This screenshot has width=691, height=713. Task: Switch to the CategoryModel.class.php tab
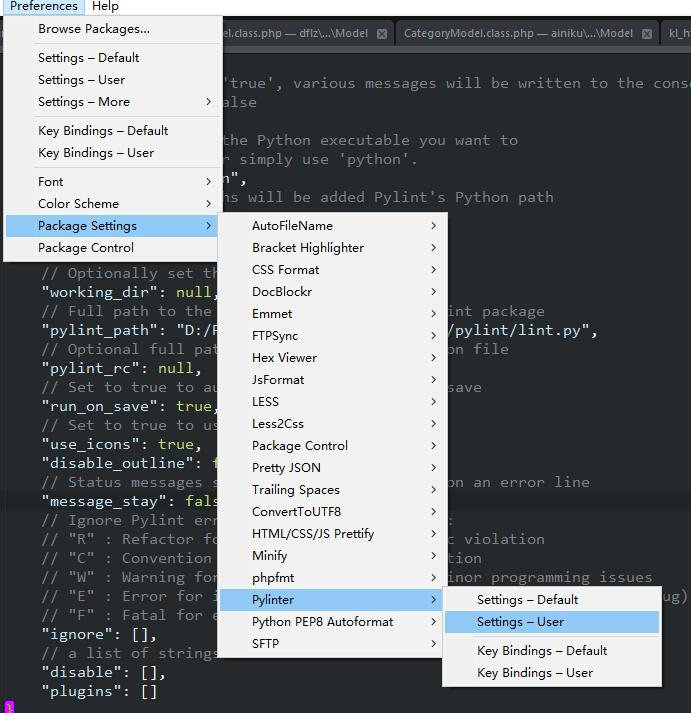(x=518, y=33)
